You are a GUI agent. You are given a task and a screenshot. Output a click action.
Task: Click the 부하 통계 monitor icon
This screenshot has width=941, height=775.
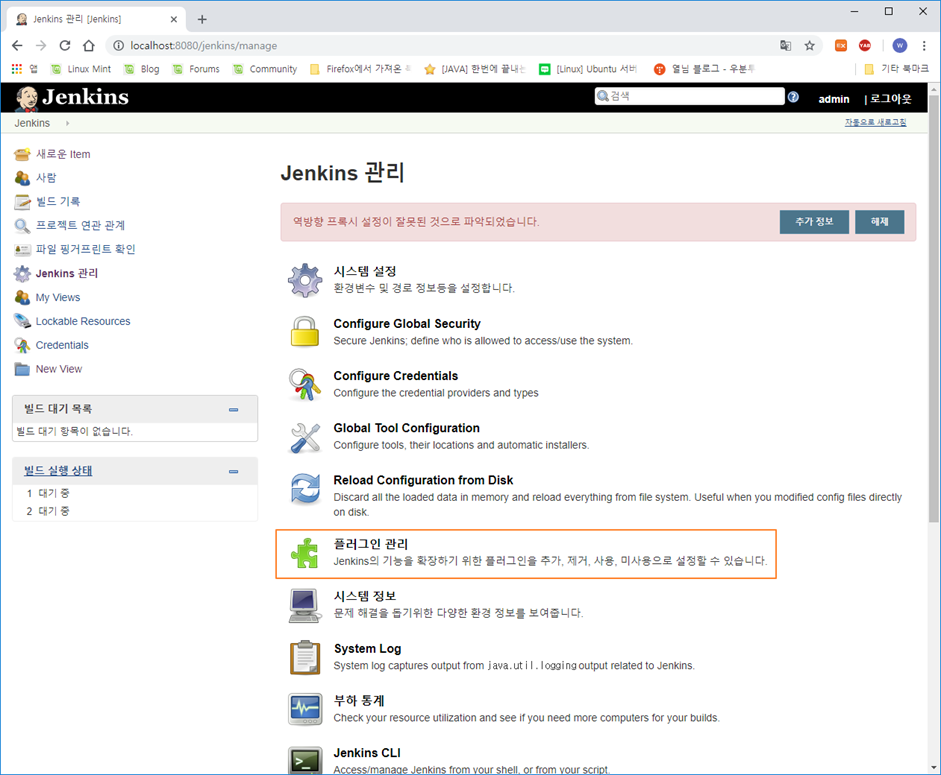(305, 709)
